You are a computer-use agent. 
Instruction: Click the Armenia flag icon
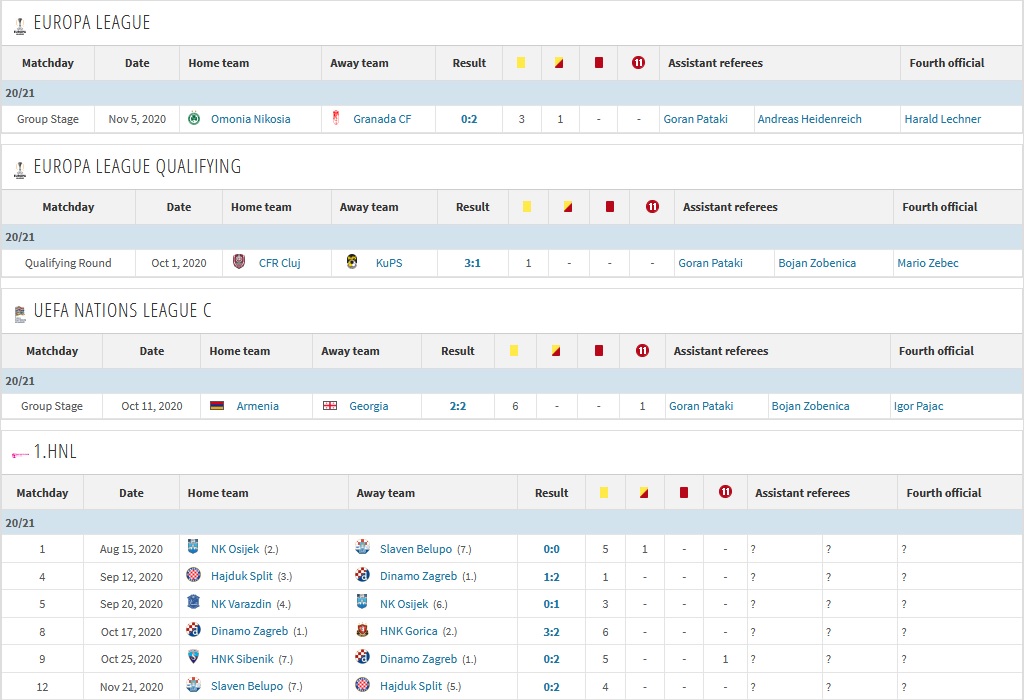217,406
